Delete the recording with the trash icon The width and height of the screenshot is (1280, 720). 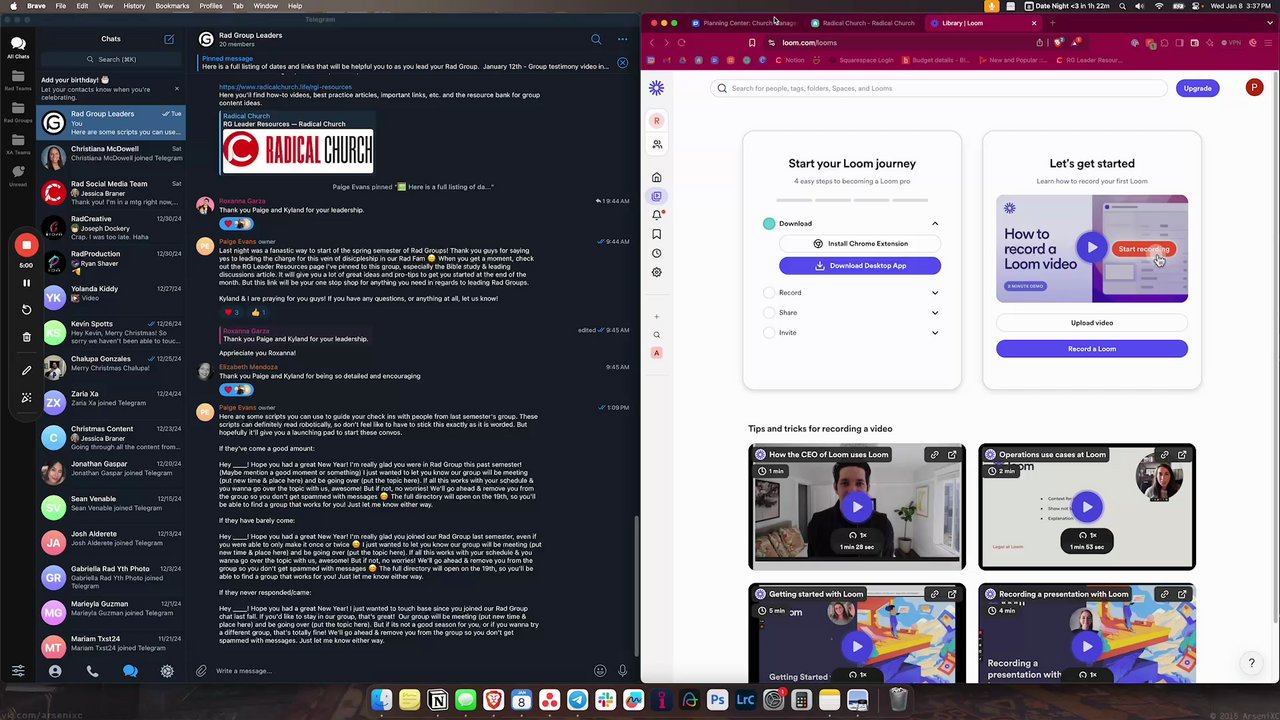26,337
